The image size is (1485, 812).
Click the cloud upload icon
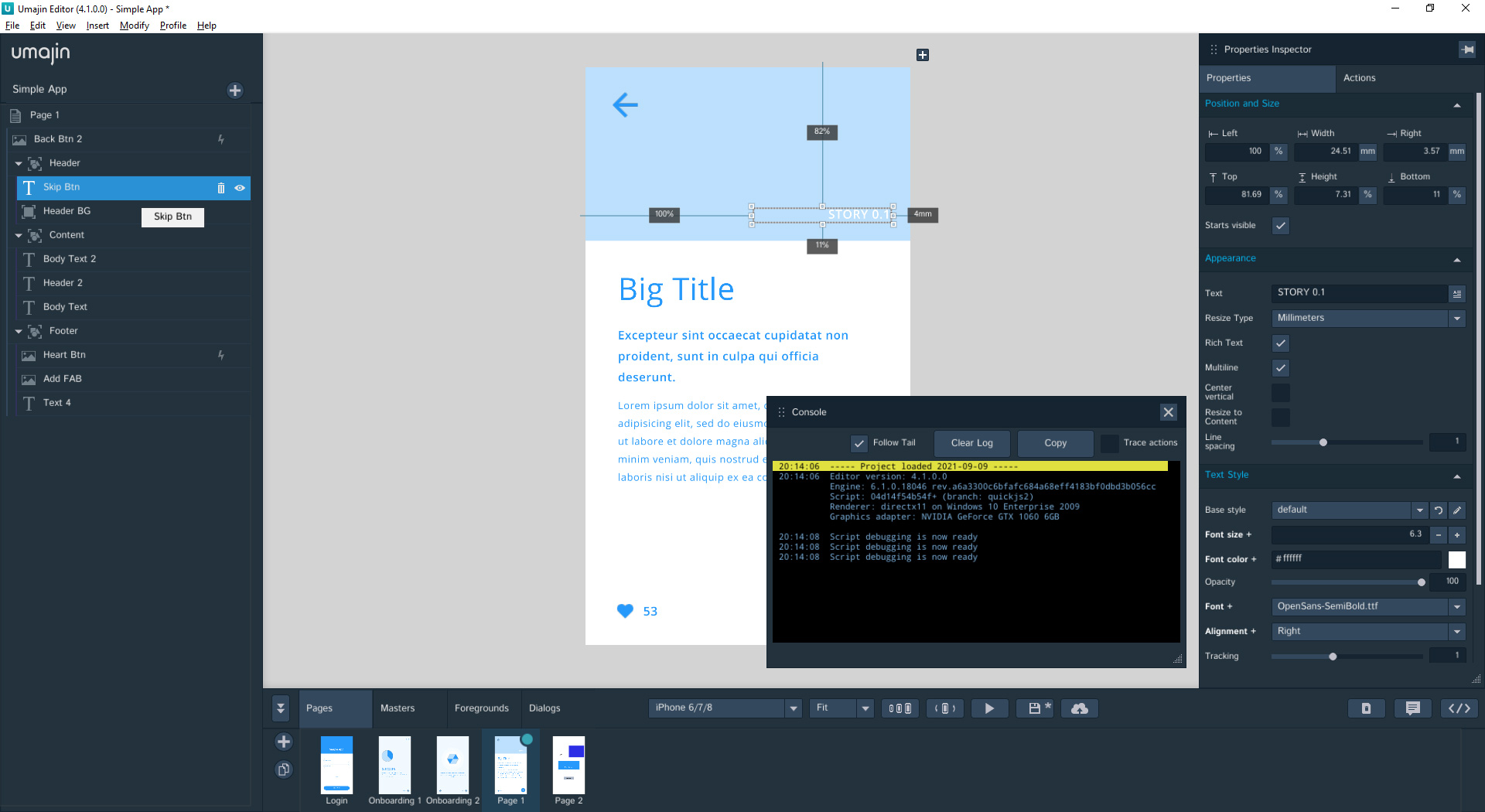pyautogui.click(x=1080, y=708)
